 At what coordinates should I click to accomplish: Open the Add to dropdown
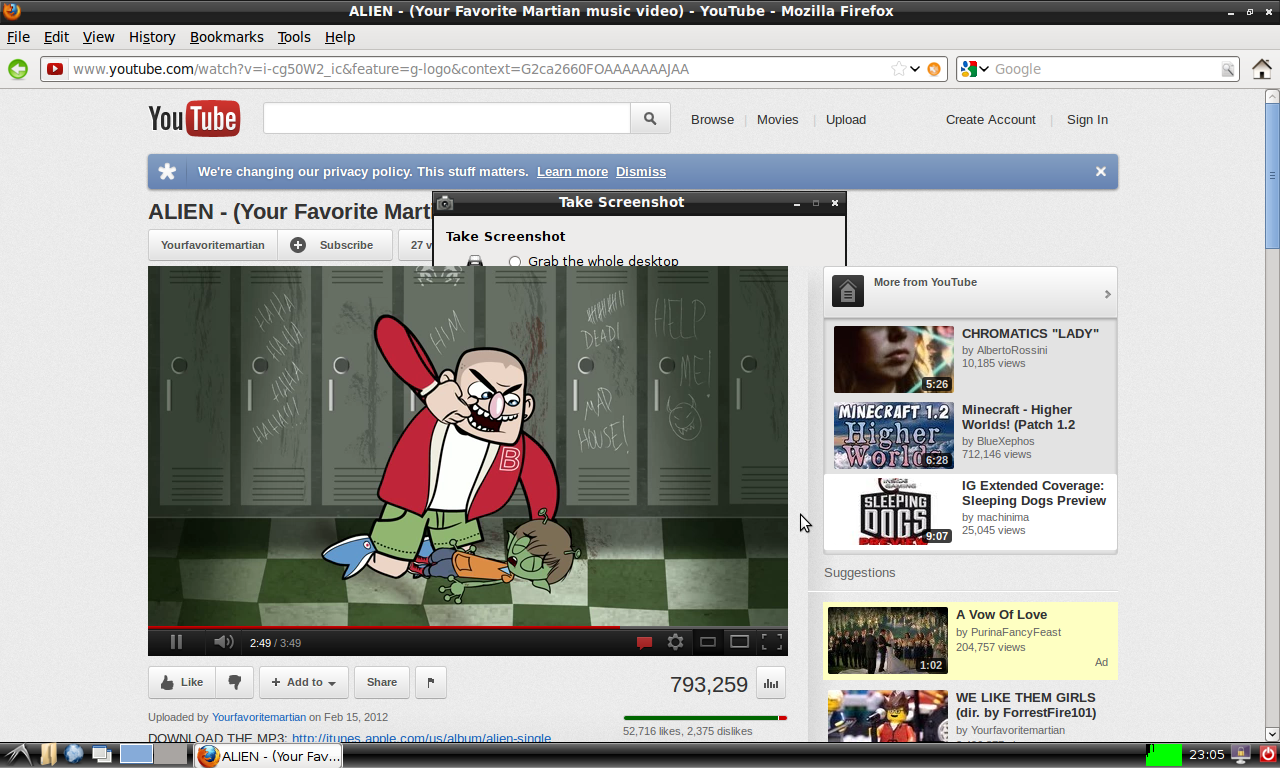click(x=304, y=682)
